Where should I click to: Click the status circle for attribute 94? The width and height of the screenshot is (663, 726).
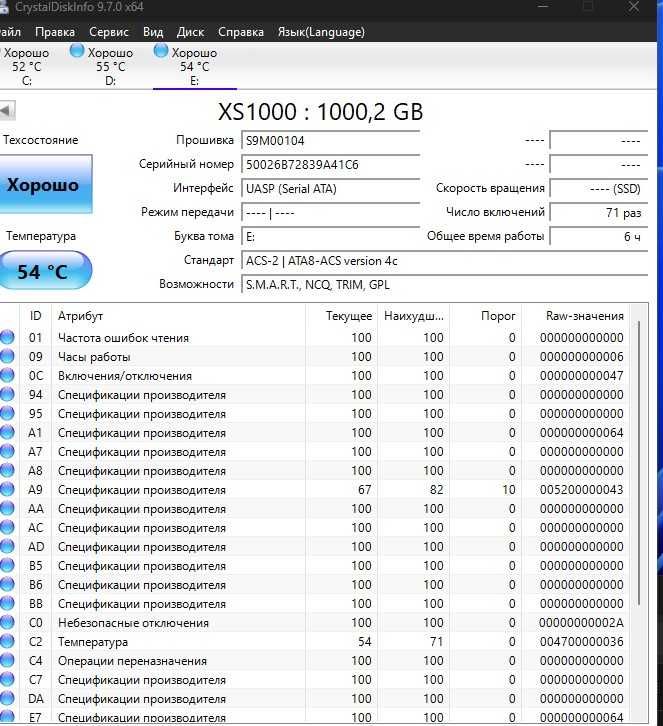(7, 394)
